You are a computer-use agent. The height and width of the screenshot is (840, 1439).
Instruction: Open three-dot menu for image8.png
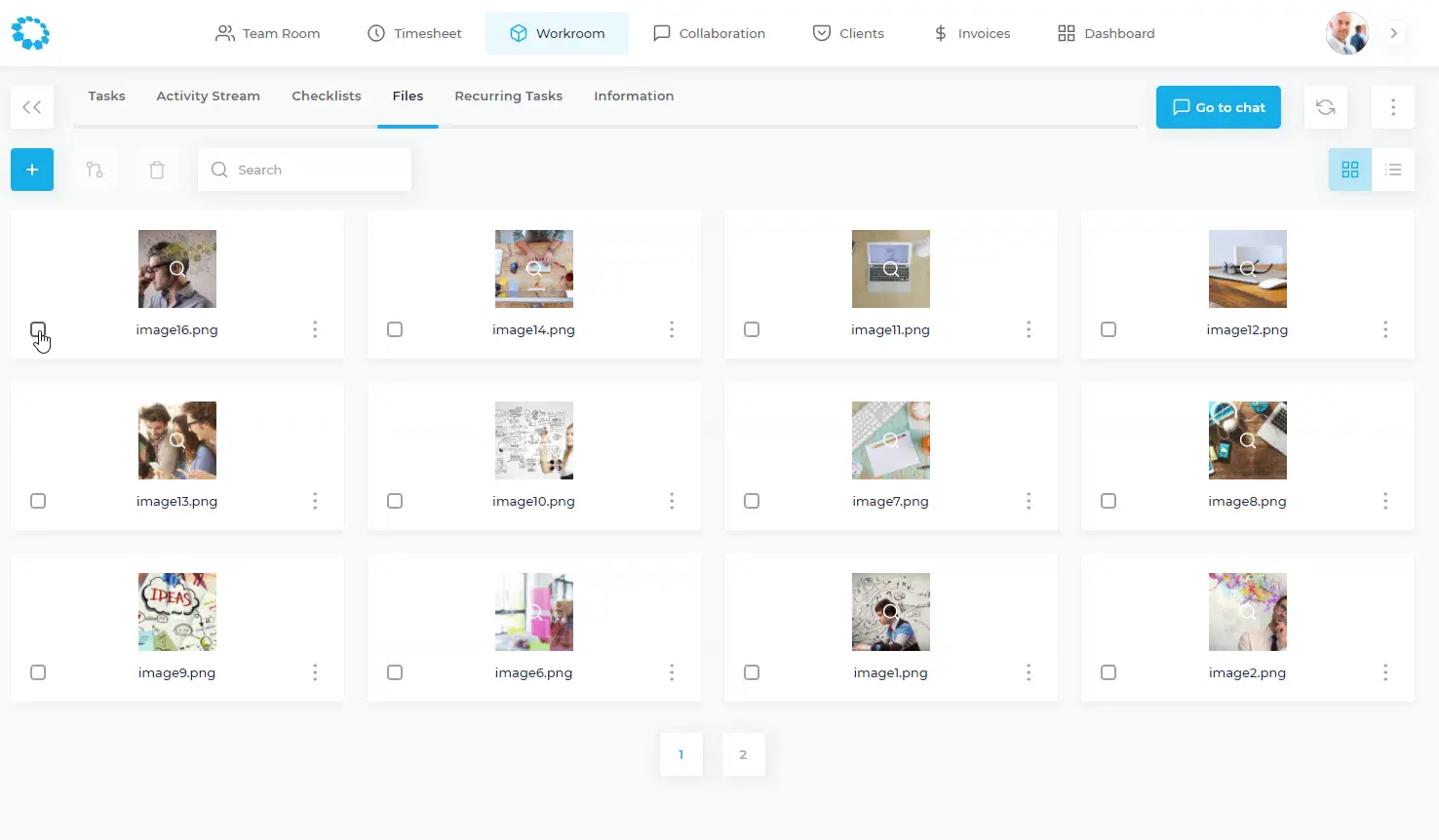[1385, 501]
